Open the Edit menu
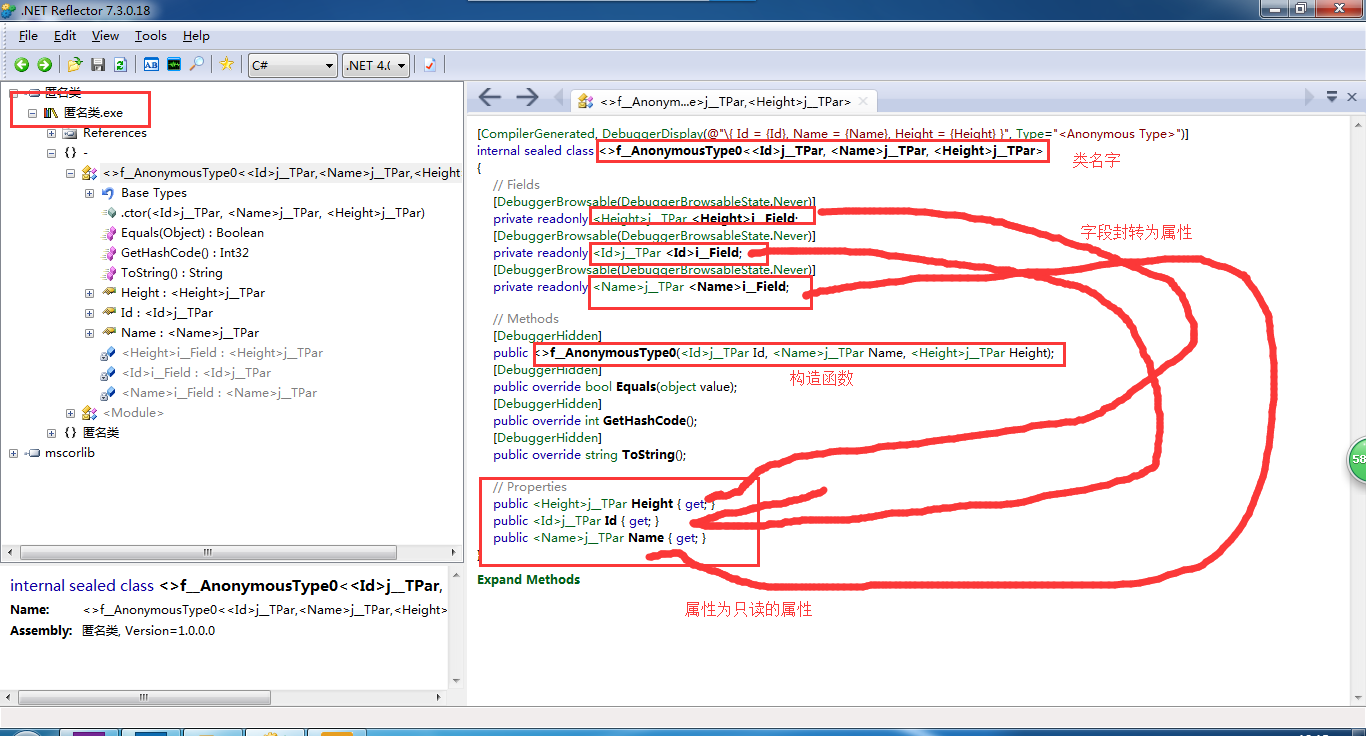Viewport: 1366px width, 736px height. (65, 35)
